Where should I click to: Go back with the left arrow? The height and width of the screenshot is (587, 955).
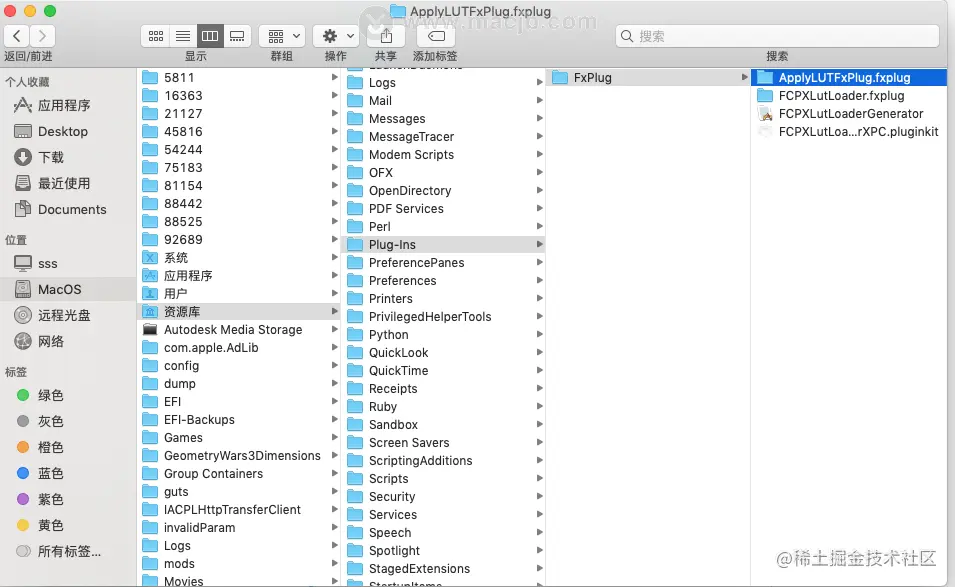click(x=17, y=36)
